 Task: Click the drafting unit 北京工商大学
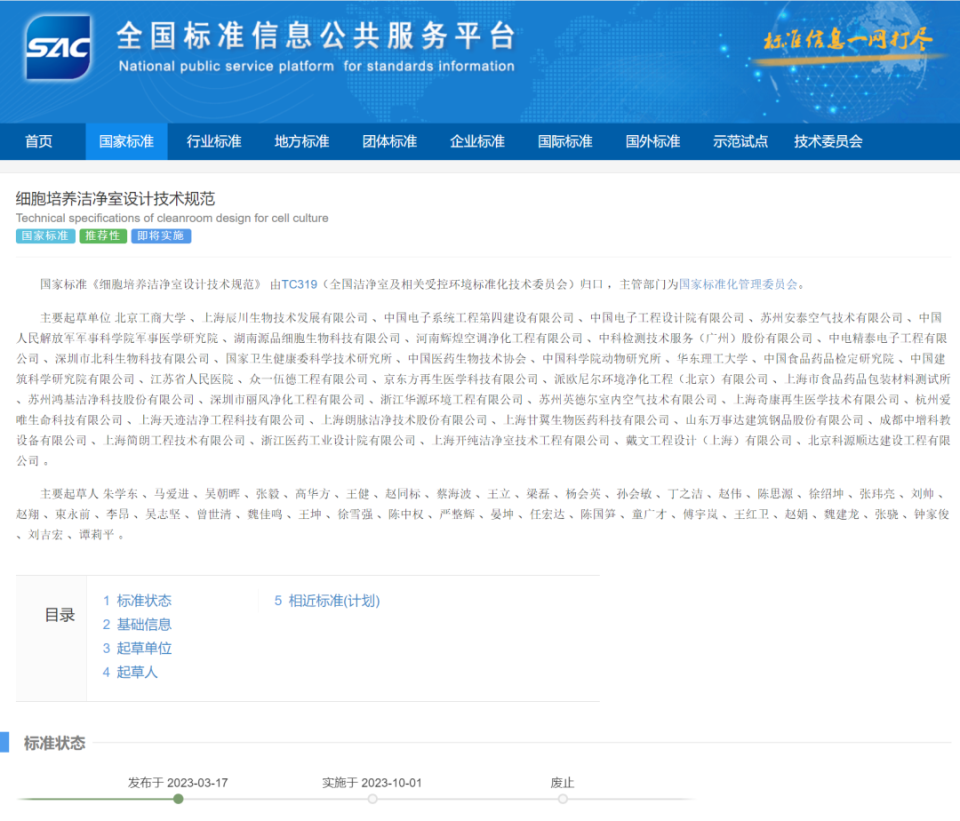tap(151, 318)
